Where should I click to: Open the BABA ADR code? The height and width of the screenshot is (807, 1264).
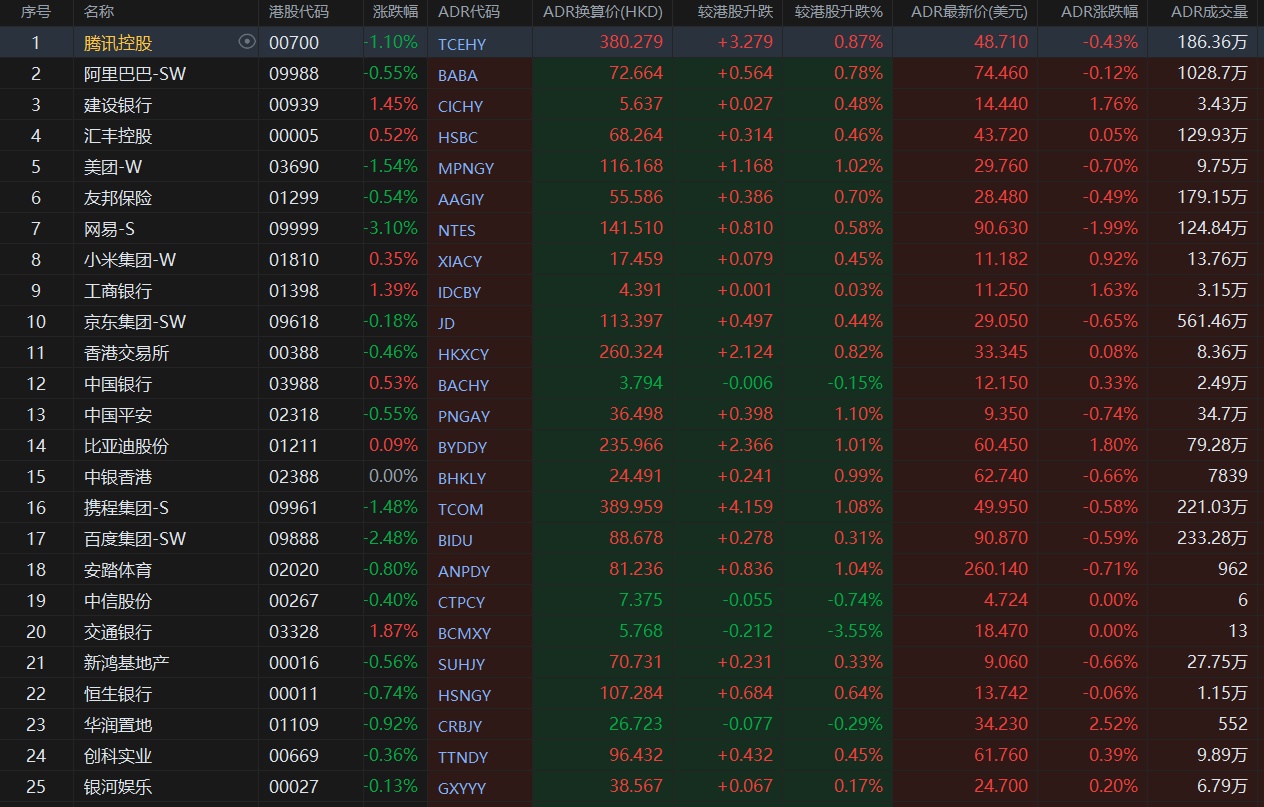[457, 75]
